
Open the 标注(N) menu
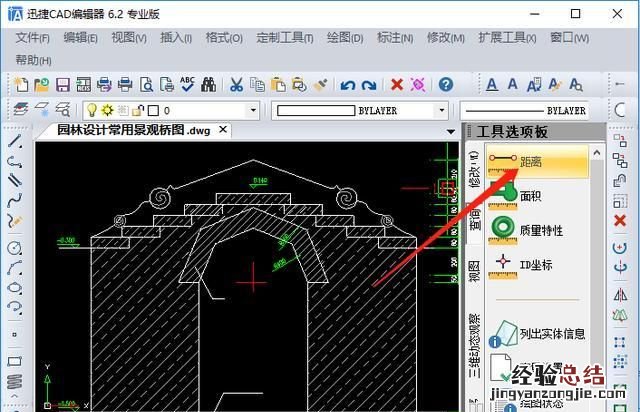(391, 38)
